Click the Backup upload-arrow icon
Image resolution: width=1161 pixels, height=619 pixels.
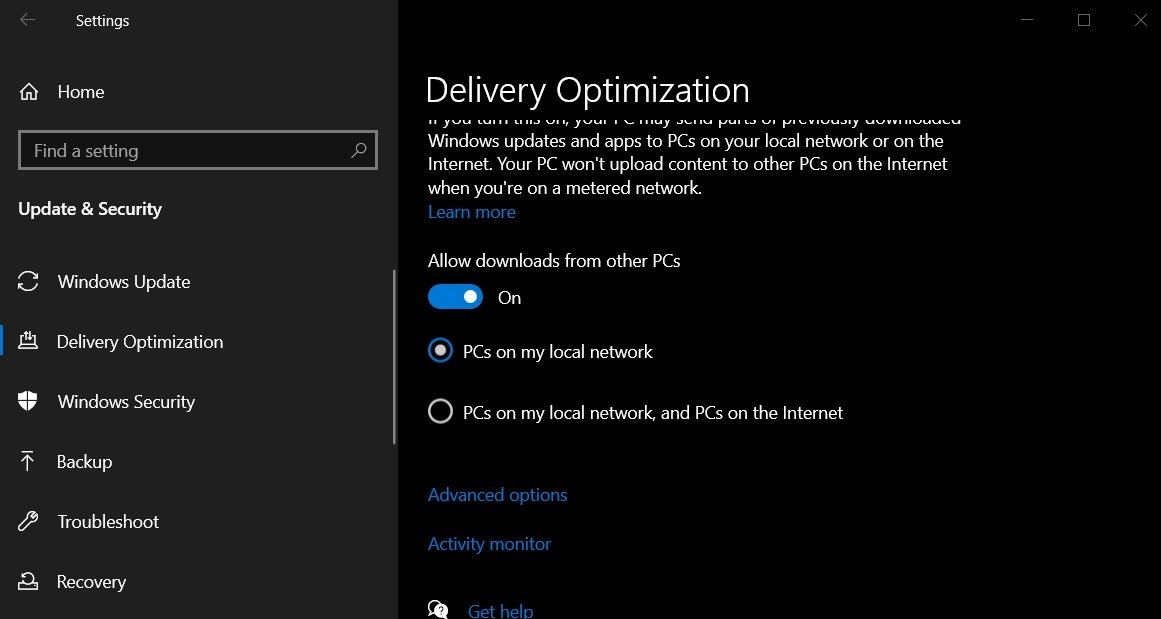[x=26, y=461]
